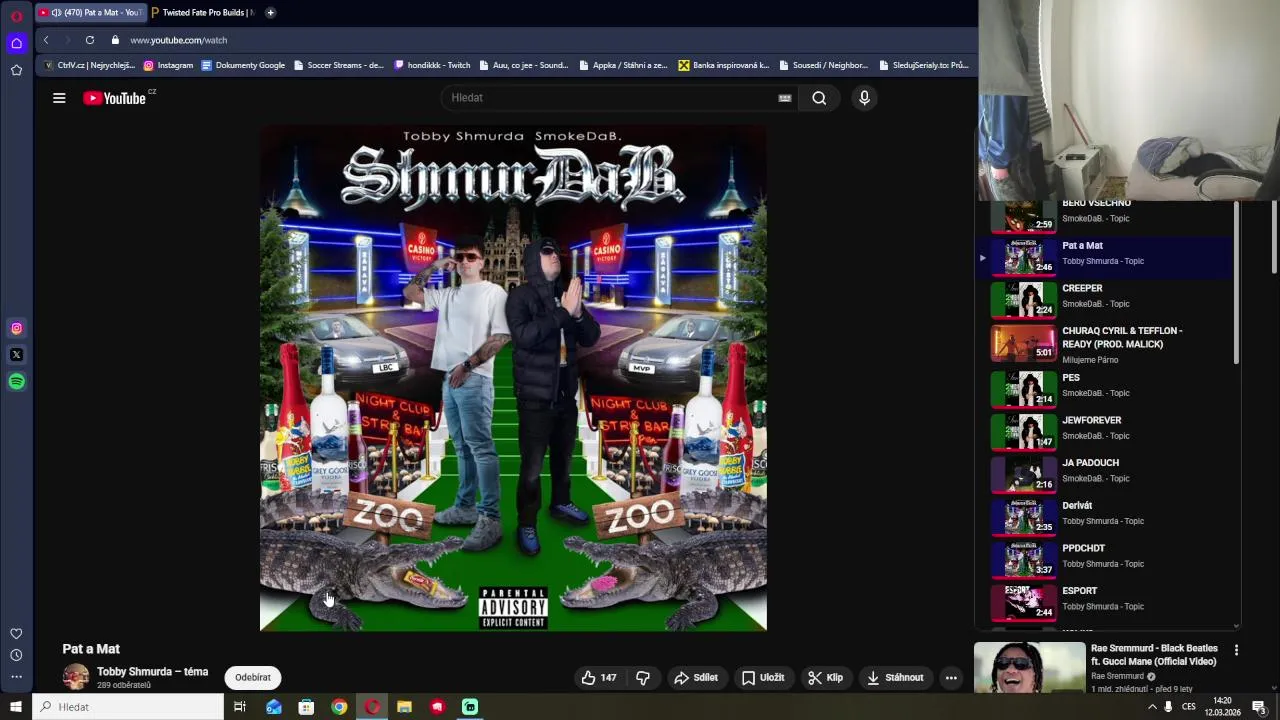Open Rae Sremmurd Black Beatles recommended video
The height and width of the screenshot is (720, 1280).
tap(1154, 655)
